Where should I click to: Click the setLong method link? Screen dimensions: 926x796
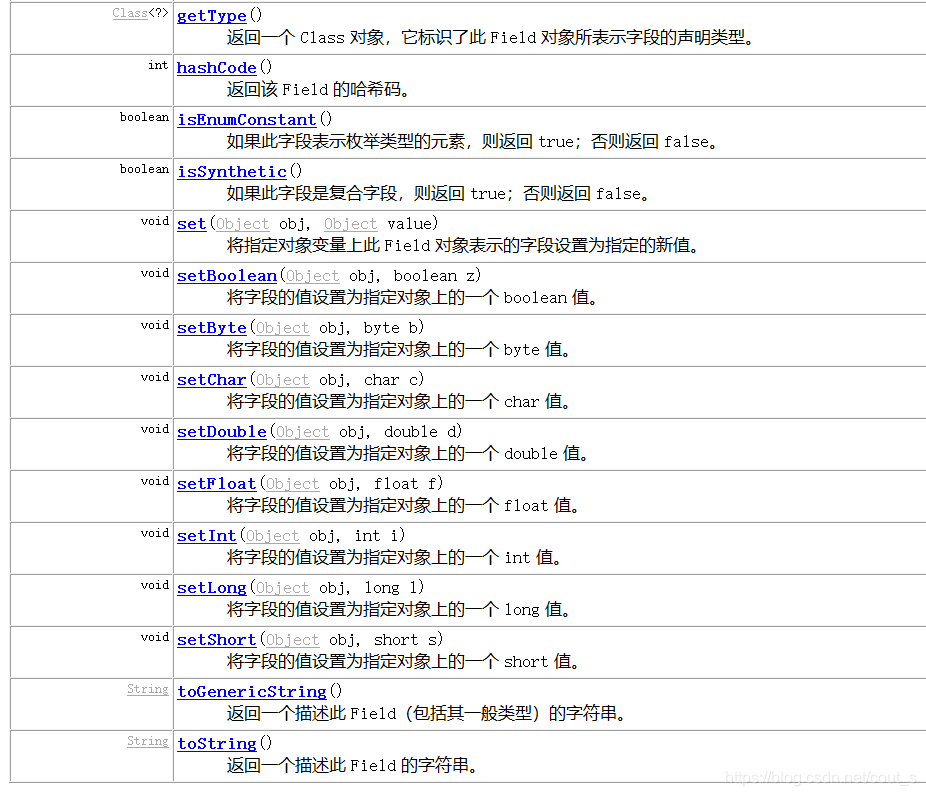211,587
